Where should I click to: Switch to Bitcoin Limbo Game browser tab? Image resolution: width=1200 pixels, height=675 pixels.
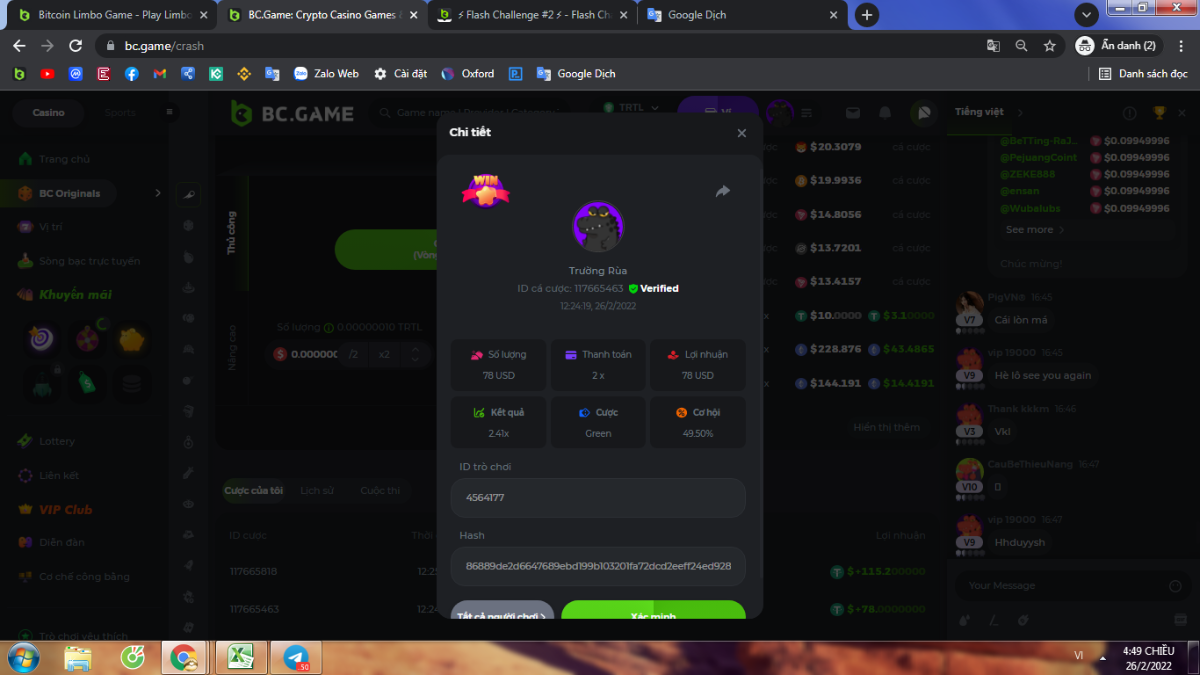click(x=112, y=15)
